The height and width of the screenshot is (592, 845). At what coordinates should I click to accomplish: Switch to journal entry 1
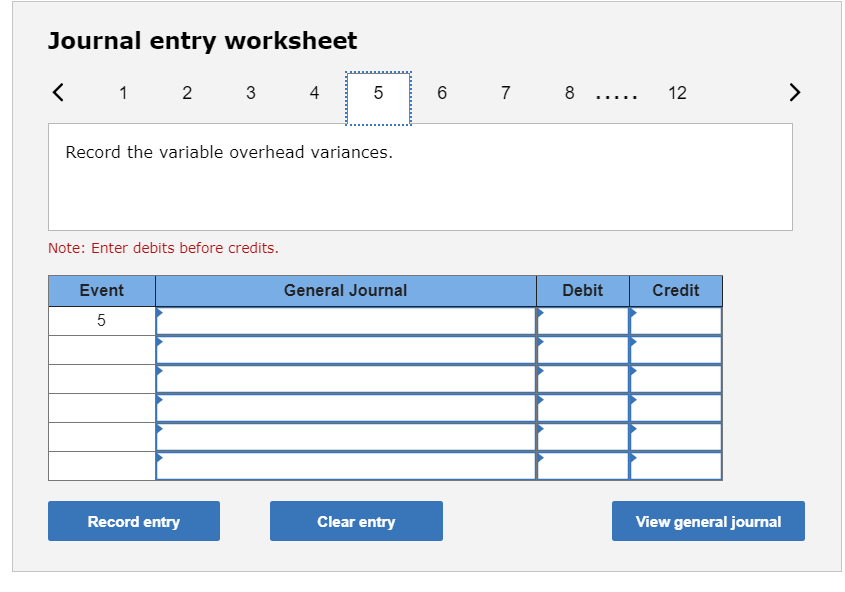point(123,92)
